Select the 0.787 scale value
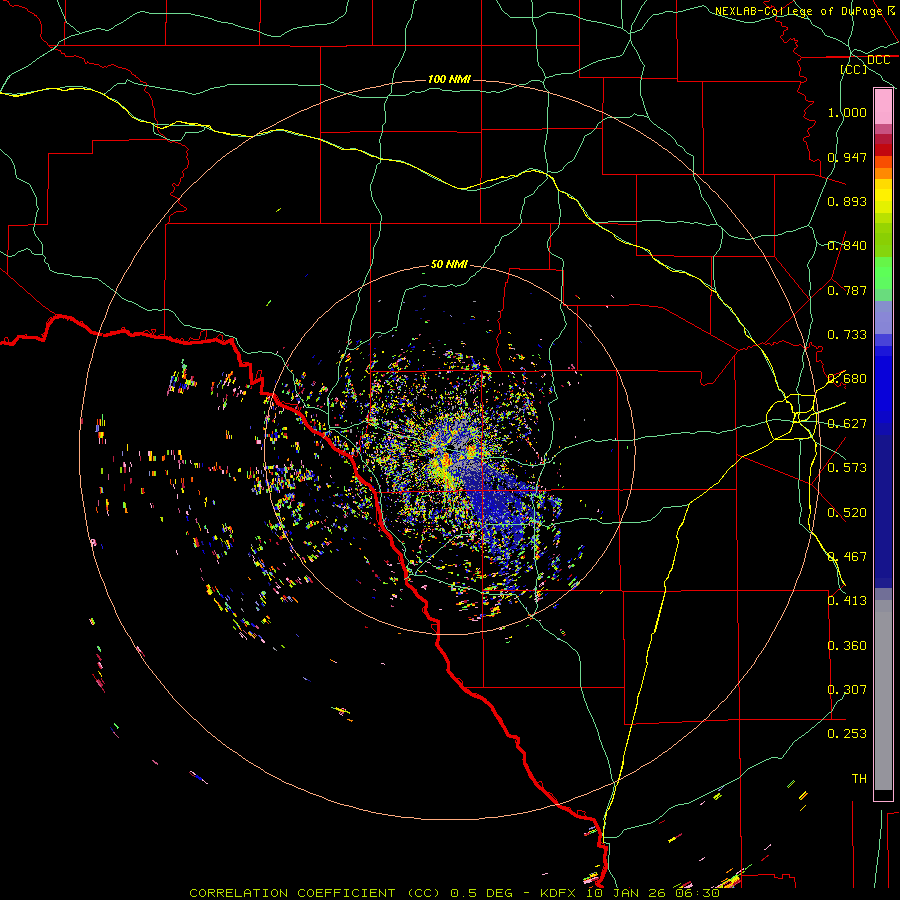Screen dimensions: 900x900 [847, 290]
